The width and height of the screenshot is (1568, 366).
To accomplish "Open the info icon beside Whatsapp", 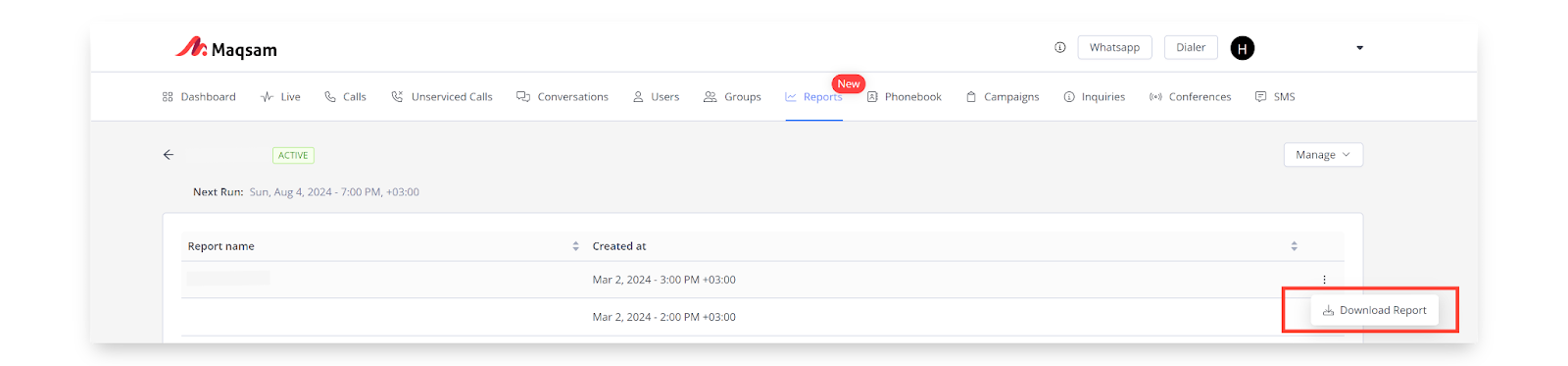I will point(1059,47).
